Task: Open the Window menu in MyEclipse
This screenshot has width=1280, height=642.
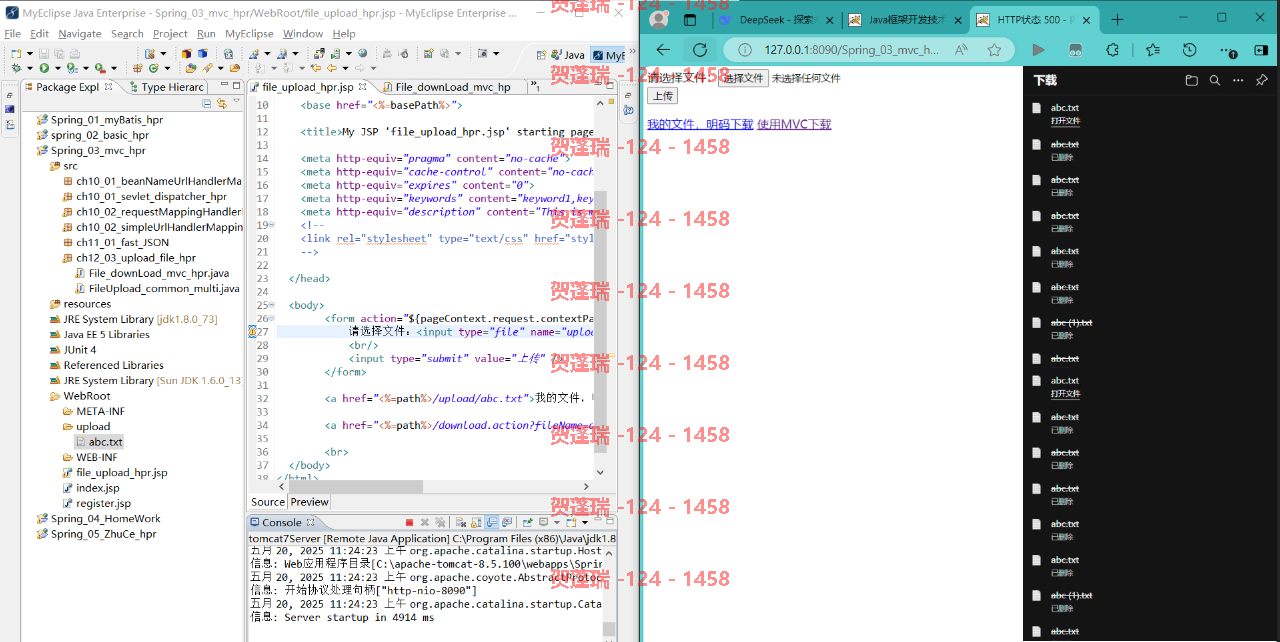Action: pos(302,33)
